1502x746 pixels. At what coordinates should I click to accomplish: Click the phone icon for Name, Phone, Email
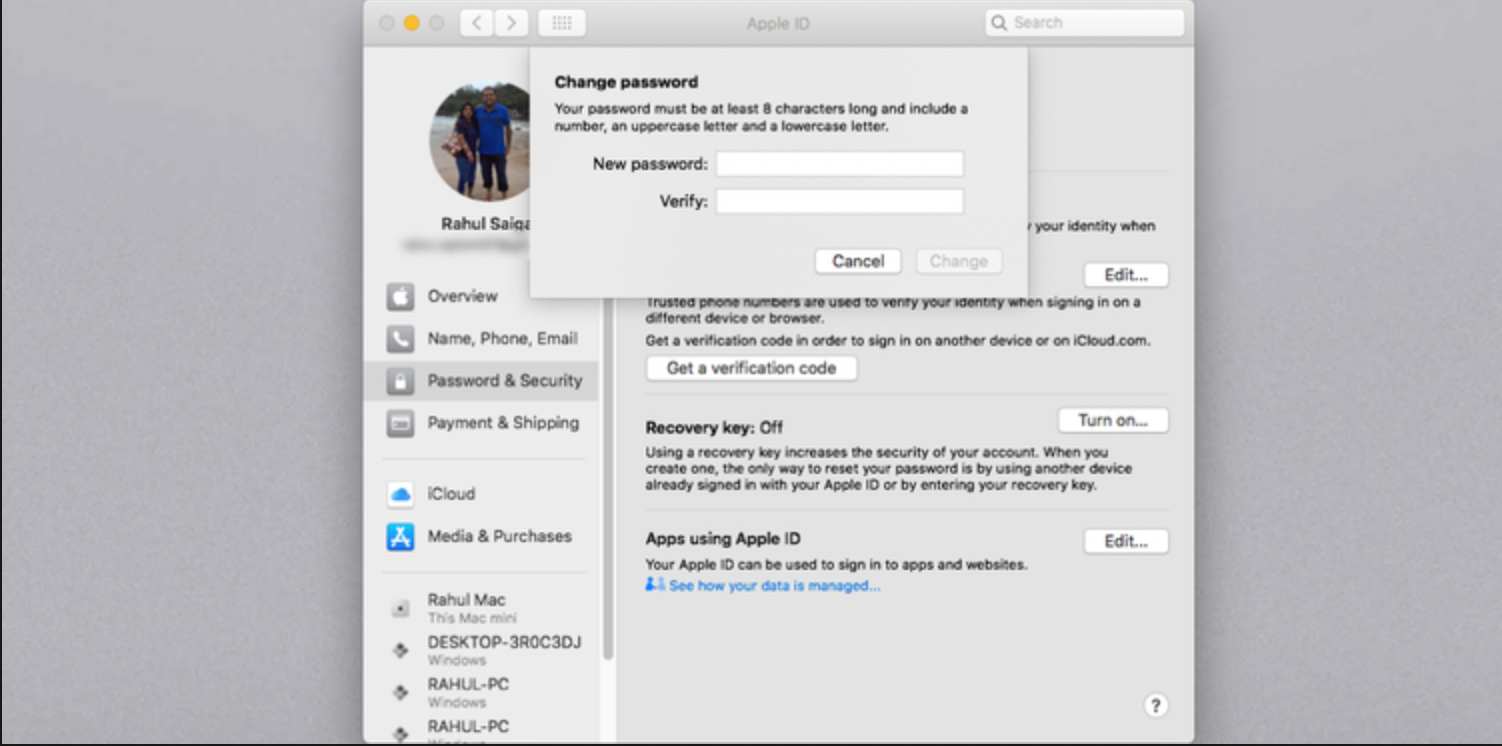coord(400,339)
